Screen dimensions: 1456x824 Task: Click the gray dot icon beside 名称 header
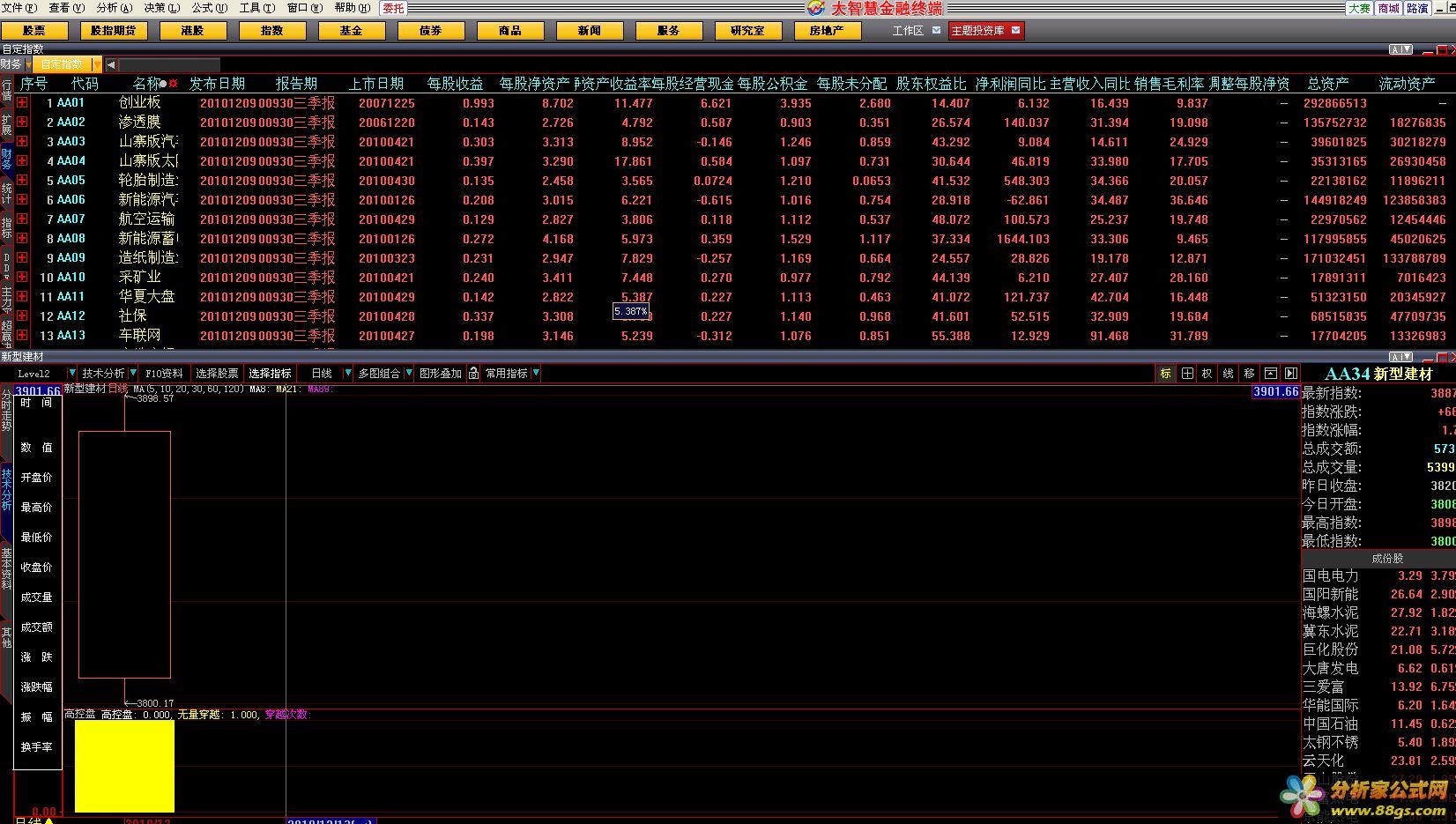(164, 84)
